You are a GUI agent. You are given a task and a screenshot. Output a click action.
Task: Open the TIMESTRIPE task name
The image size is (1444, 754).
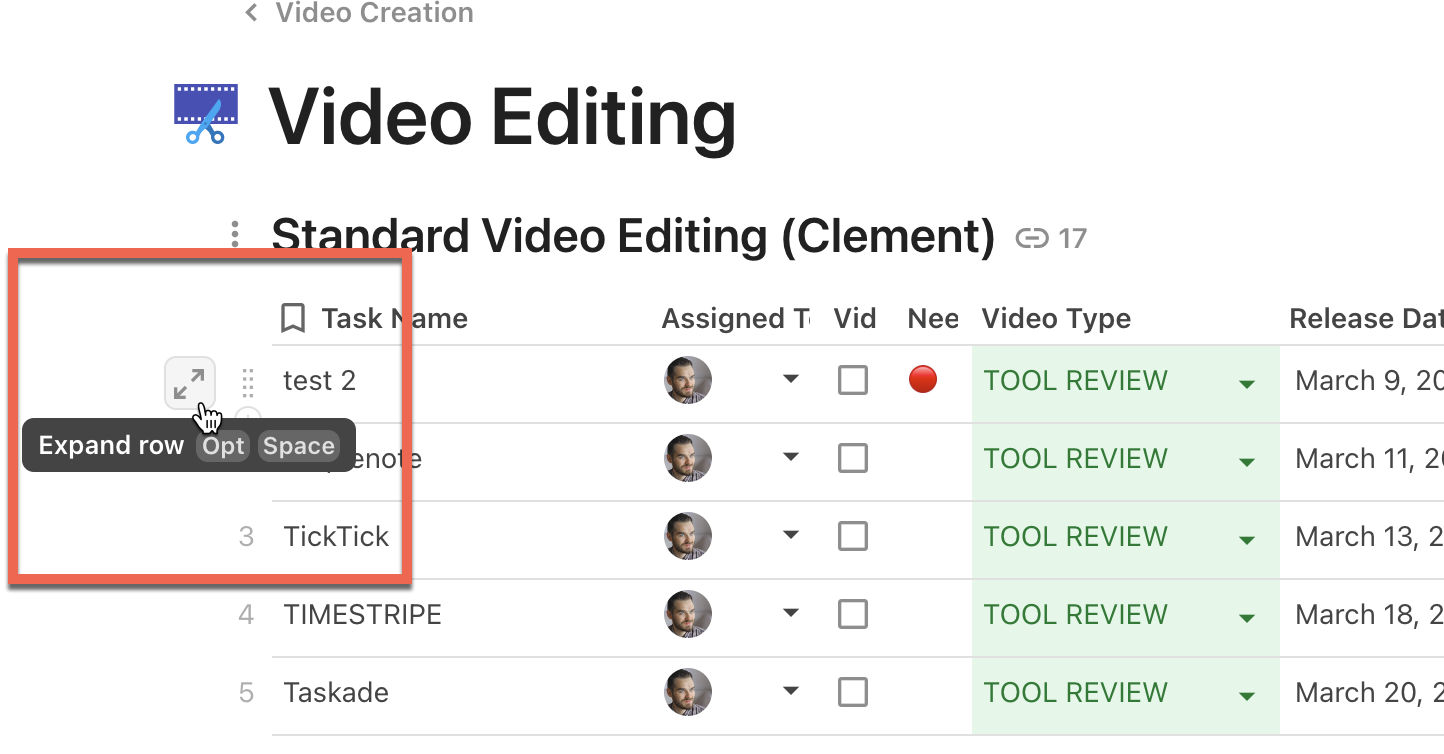(363, 614)
